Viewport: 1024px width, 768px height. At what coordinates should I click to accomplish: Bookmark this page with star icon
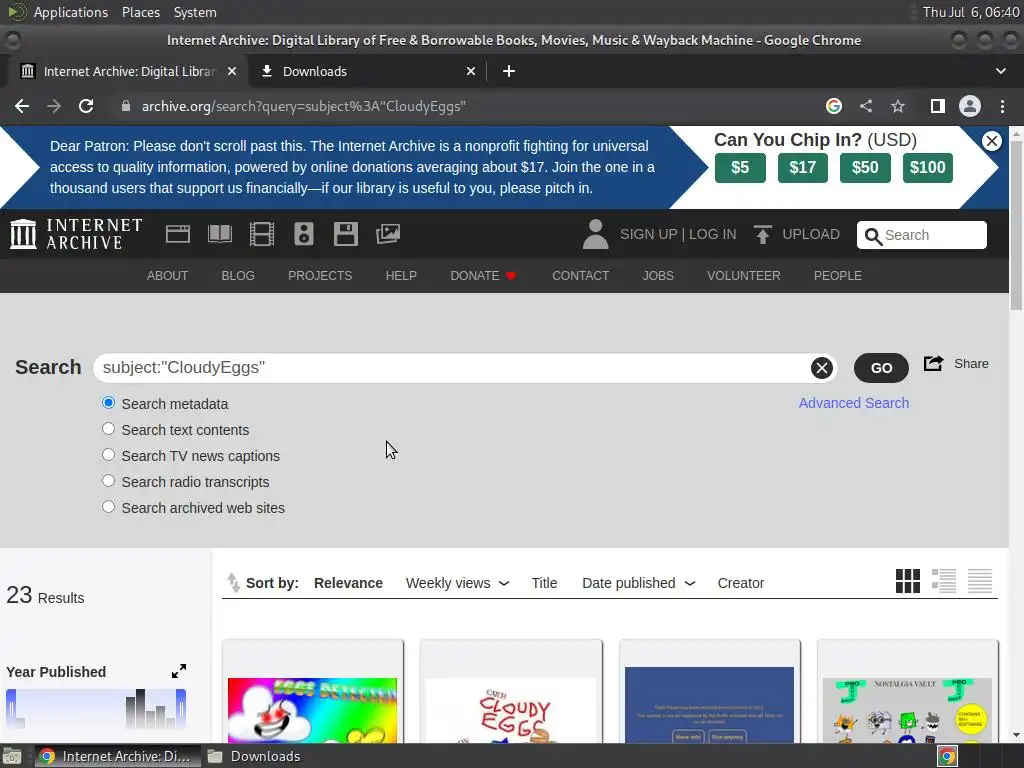[898, 106]
